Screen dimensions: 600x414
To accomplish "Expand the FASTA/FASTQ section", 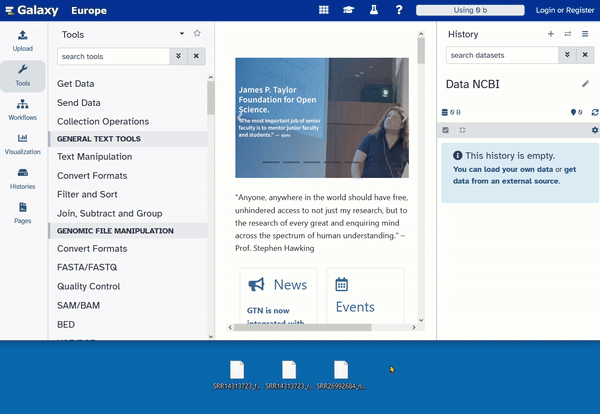I will pos(87,267).
